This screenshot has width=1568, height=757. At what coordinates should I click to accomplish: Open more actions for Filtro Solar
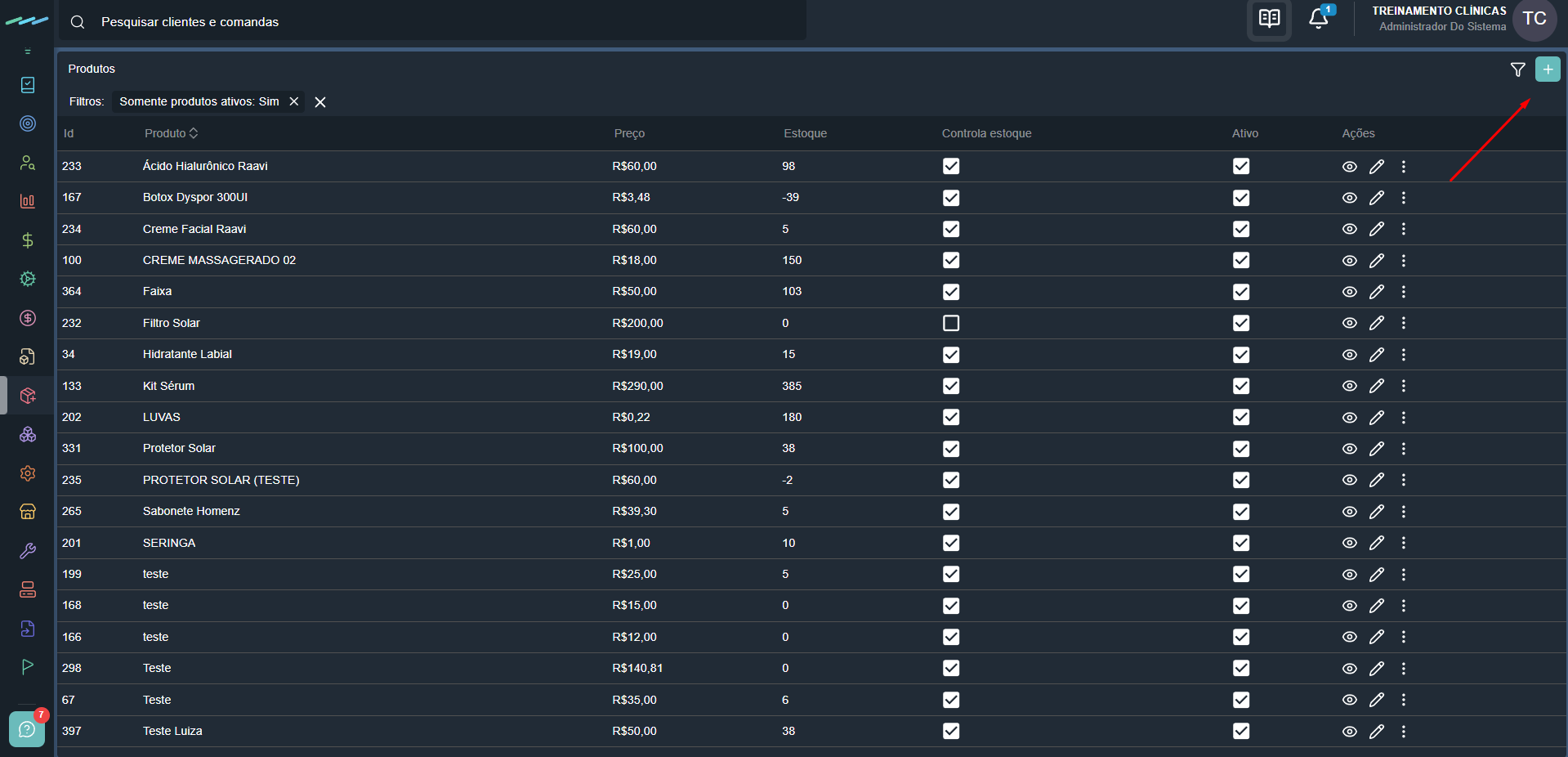pyautogui.click(x=1404, y=323)
